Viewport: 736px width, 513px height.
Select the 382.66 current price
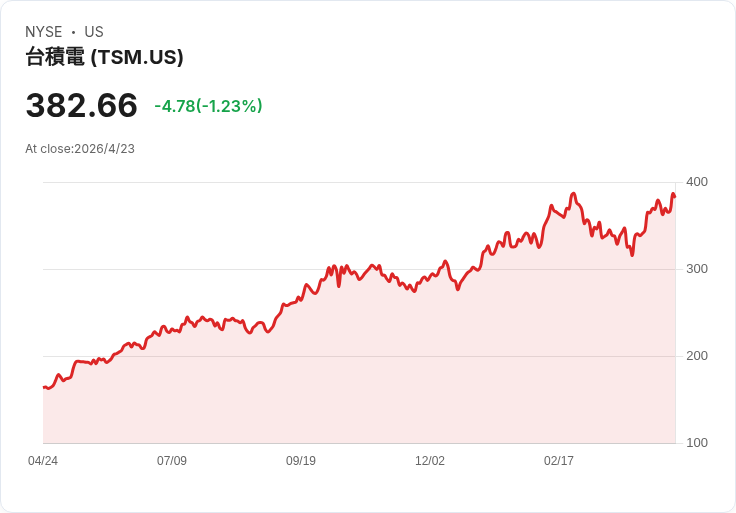point(82,106)
